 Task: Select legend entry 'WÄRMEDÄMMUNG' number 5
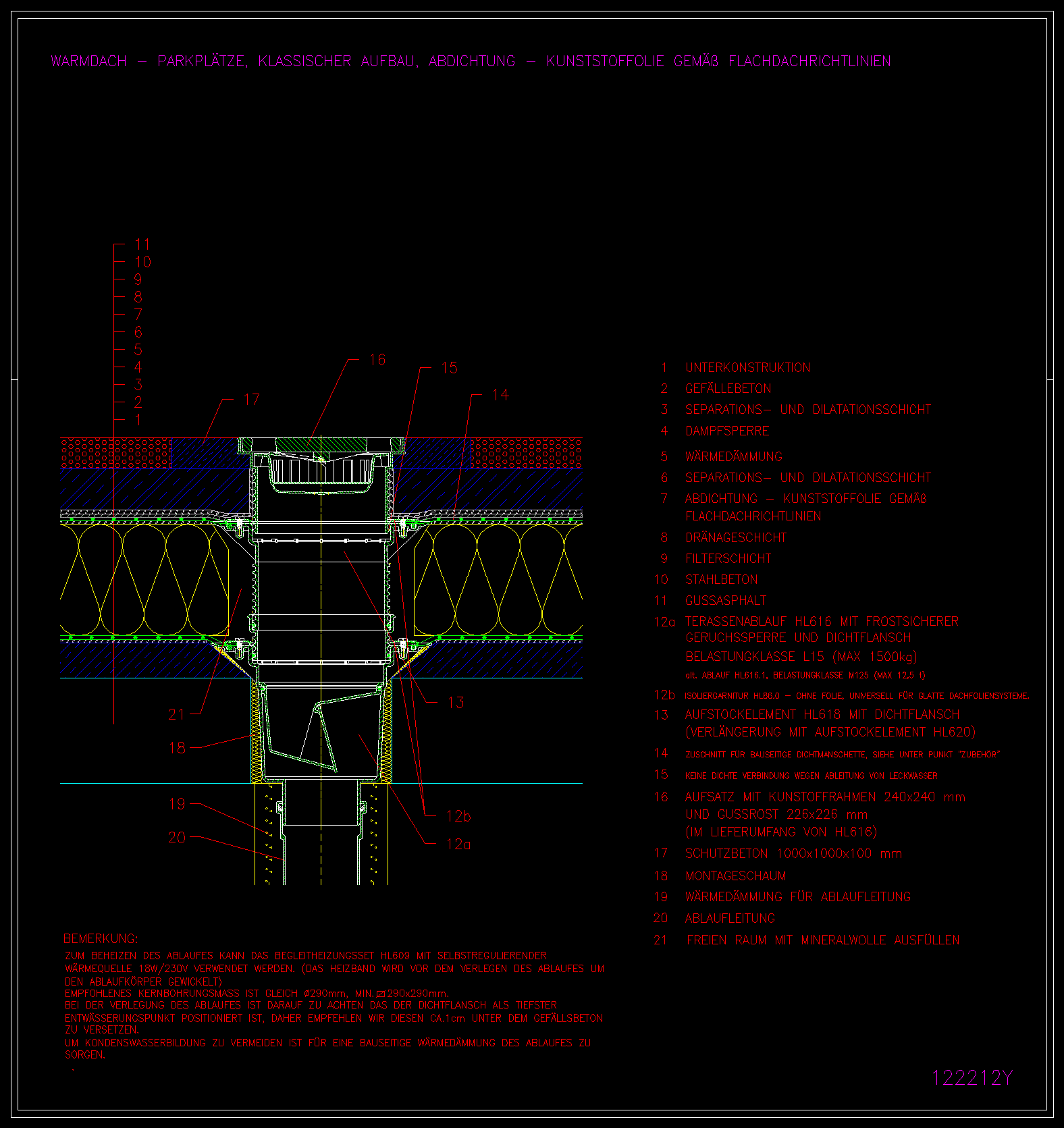[733, 456]
